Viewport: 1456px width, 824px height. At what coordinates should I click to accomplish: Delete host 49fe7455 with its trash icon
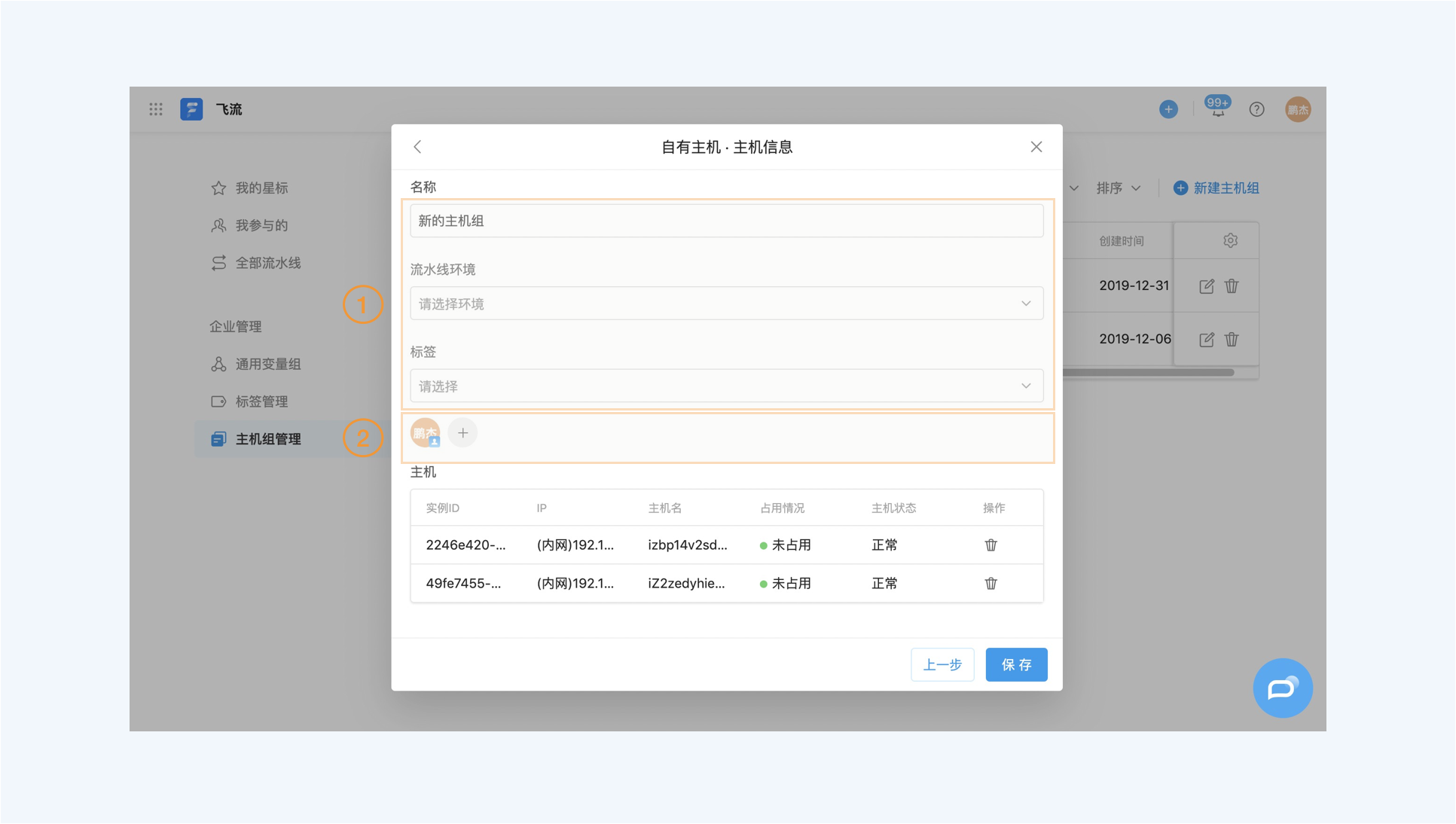tap(991, 583)
